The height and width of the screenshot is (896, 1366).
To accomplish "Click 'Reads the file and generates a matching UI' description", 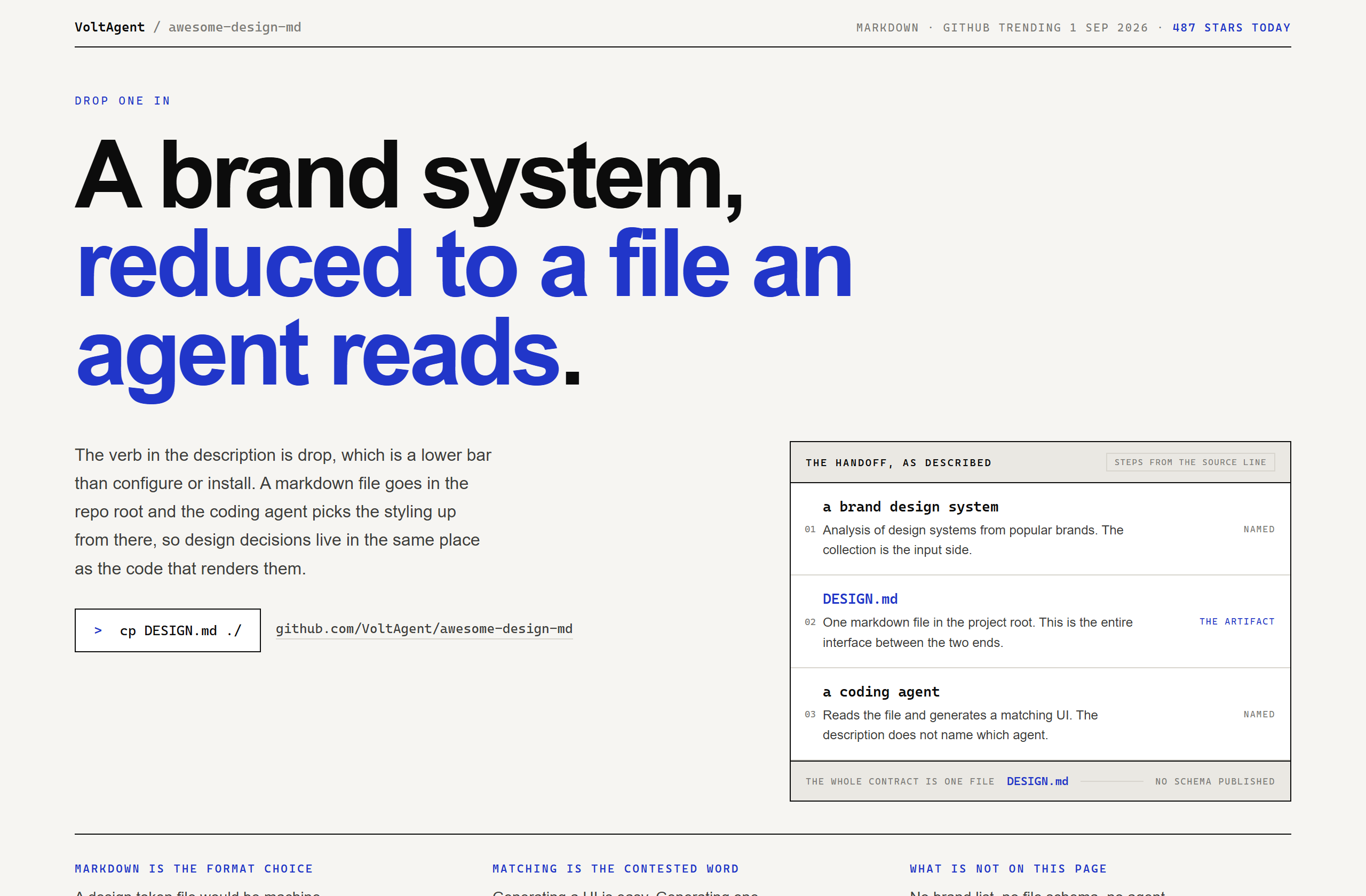I will pyautogui.click(x=960, y=725).
